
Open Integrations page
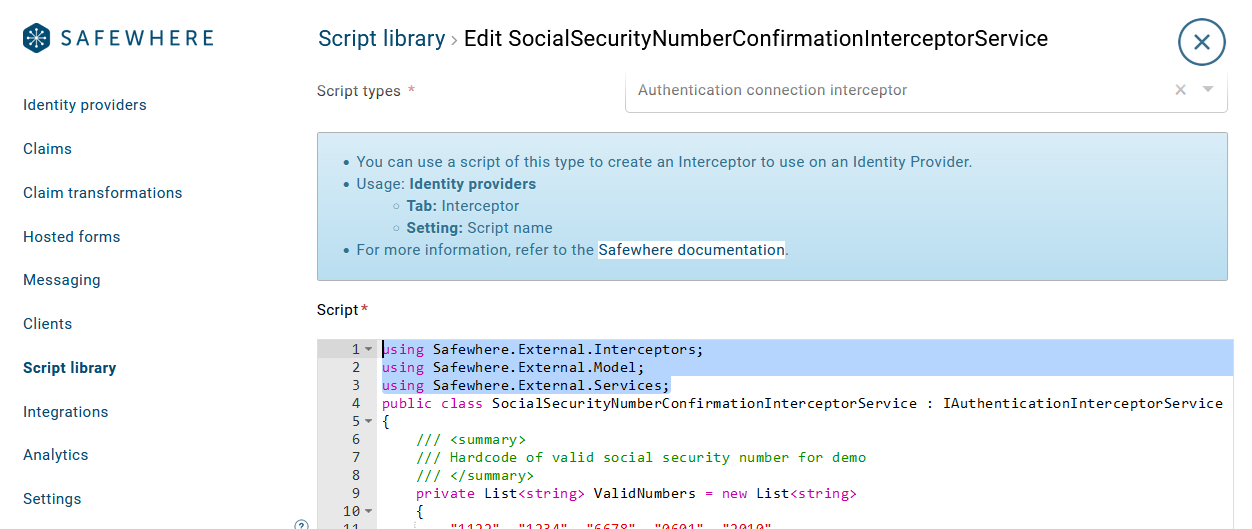66,412
